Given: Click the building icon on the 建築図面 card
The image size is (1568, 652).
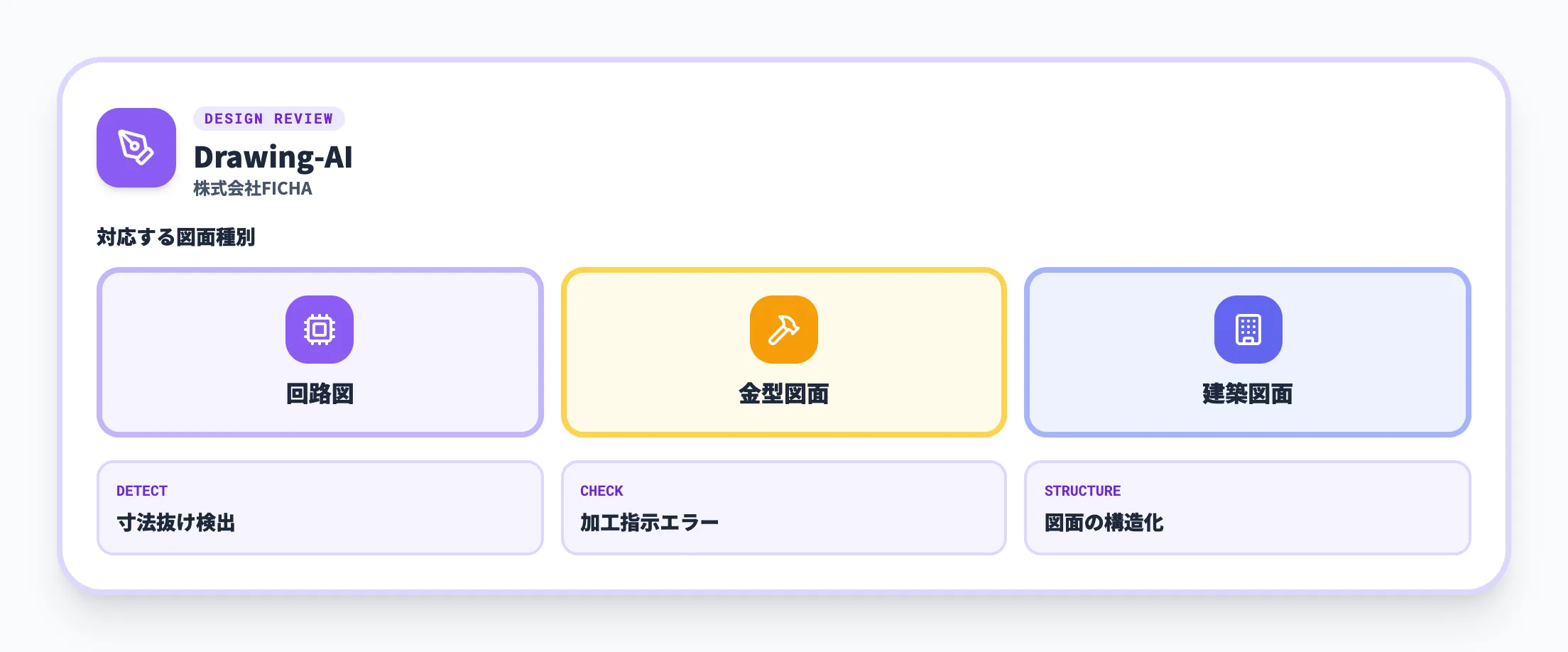Looking at the screenshot, I should click(x=1248, y=329).
